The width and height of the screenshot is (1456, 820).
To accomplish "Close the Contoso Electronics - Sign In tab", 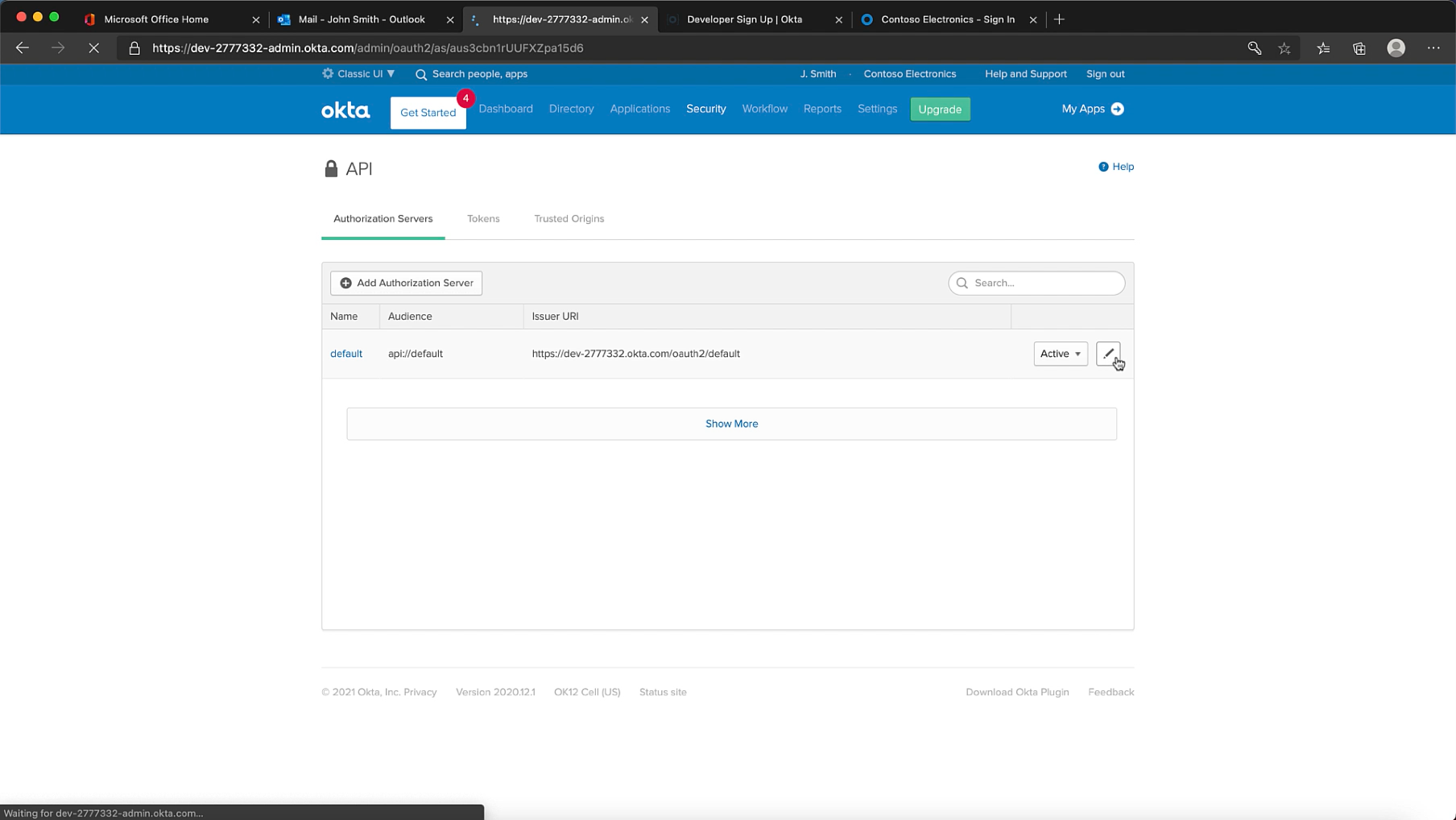I will coord(1033,19).
